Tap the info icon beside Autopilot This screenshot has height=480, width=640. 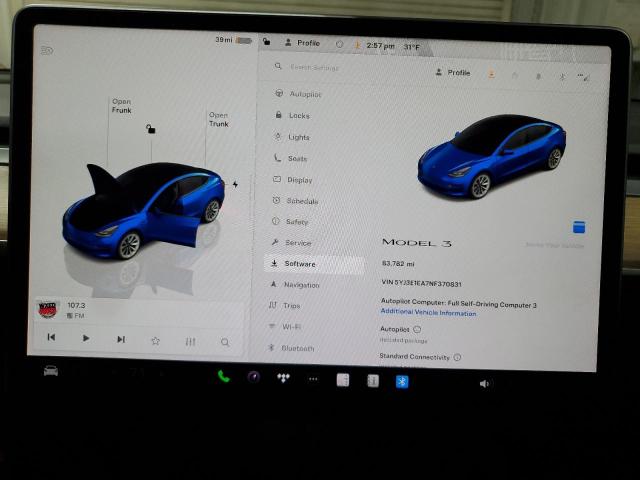coord(417,329)
